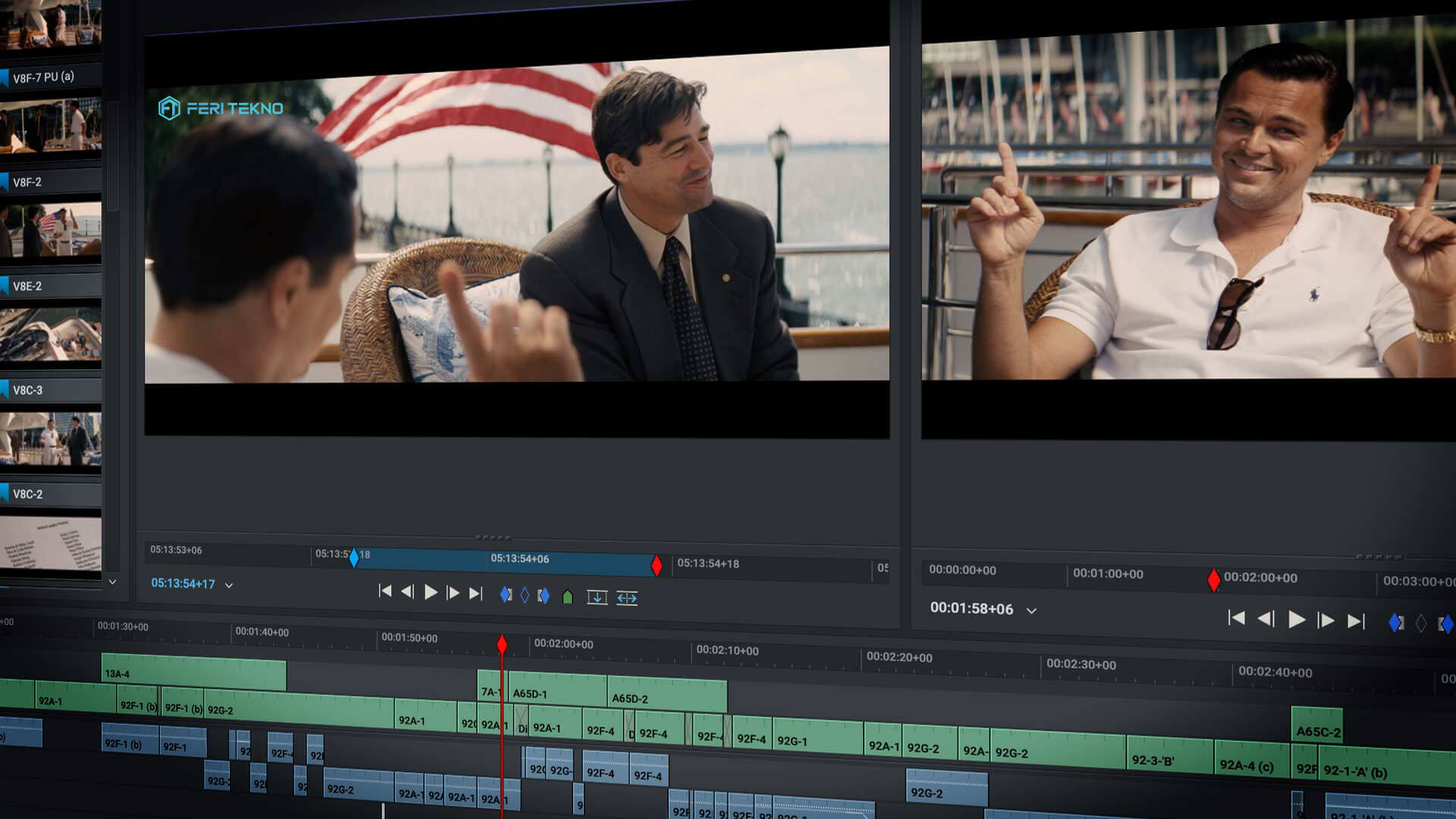This screenshot has width=1456, height=819.
Task: Mark in point in source viewer
Action: 506,595
